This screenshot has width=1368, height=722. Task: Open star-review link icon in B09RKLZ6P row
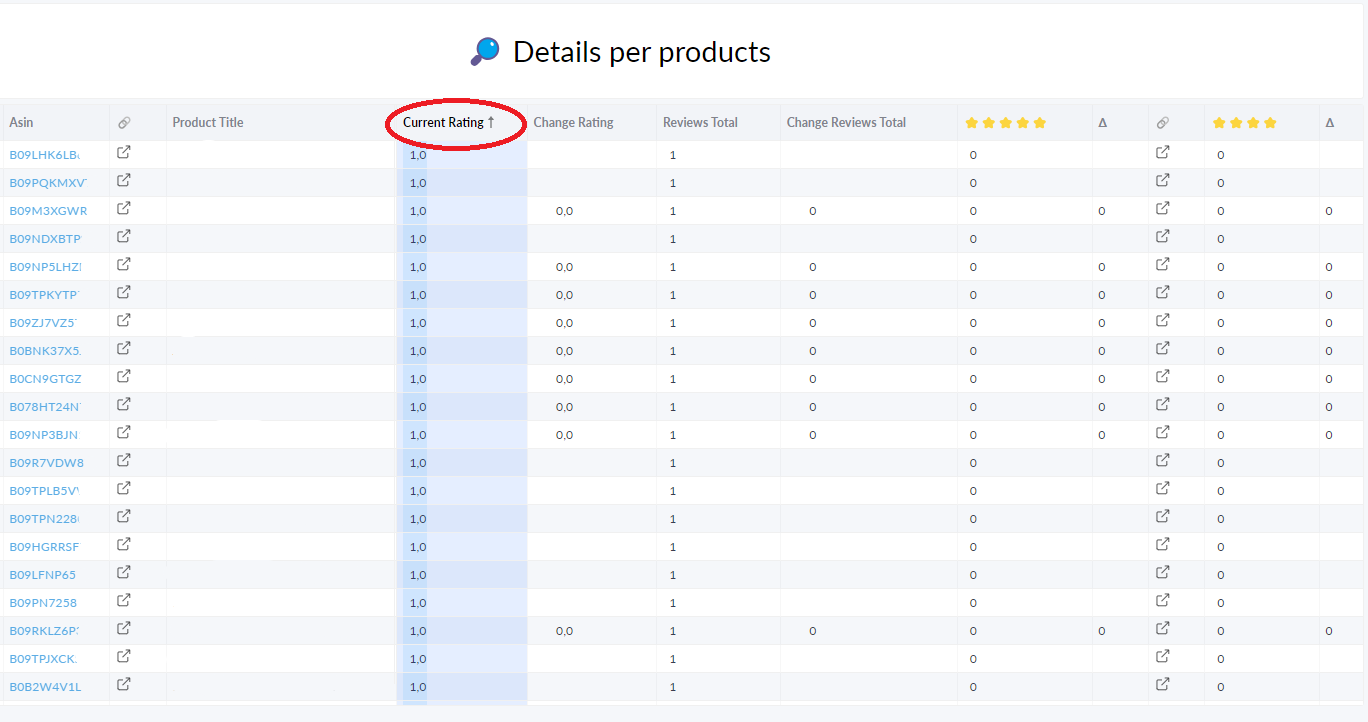(1162, 629)
